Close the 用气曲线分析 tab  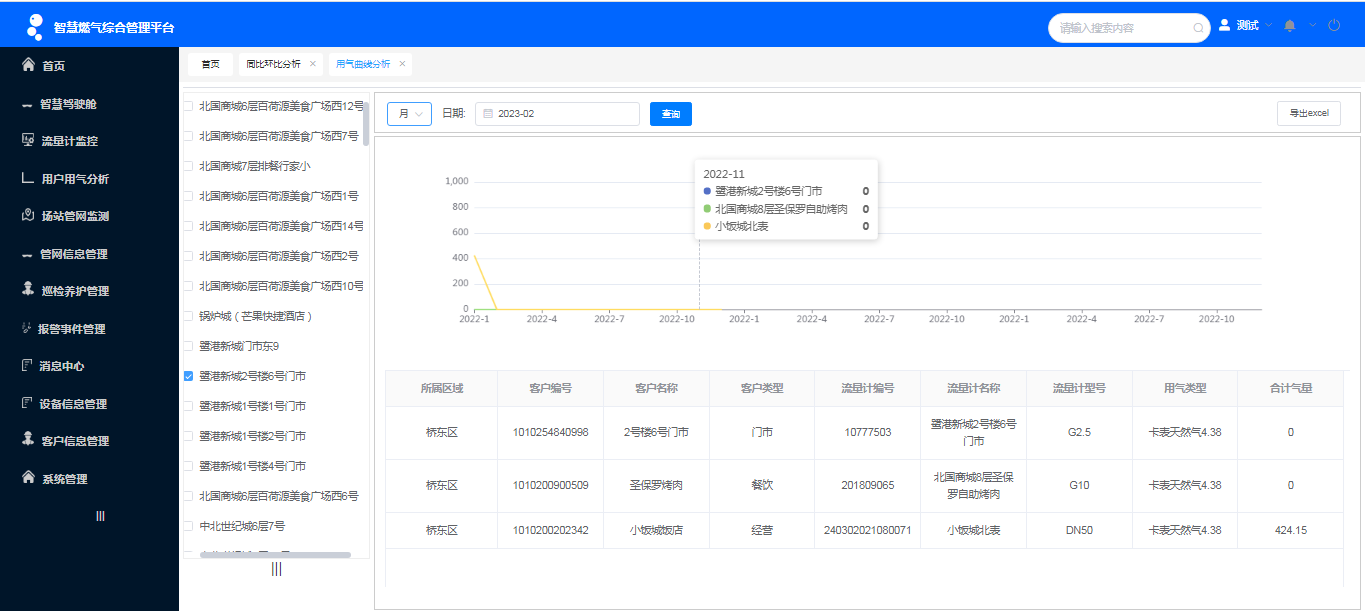tap(402, 64)
